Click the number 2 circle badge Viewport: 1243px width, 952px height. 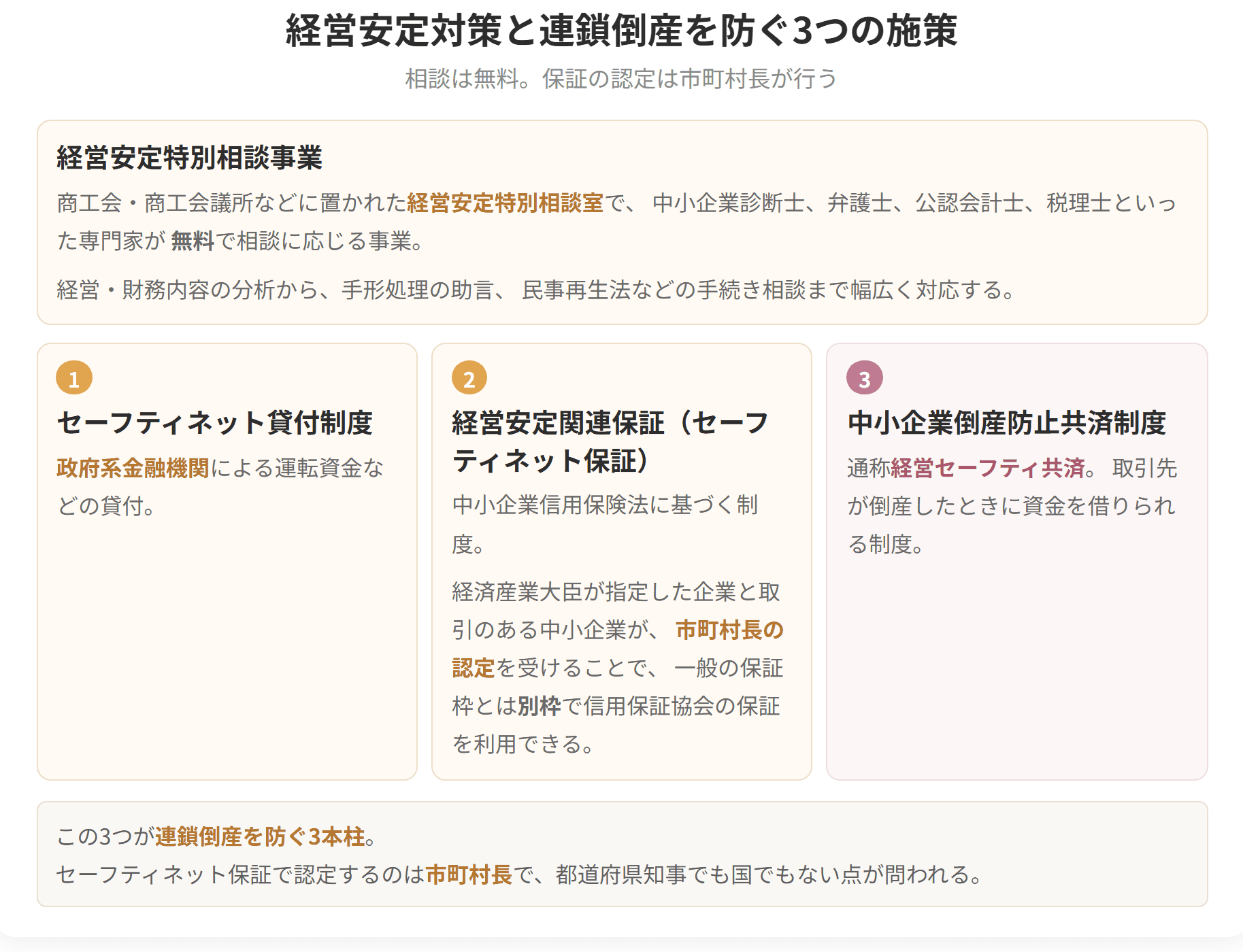(469, 378)
